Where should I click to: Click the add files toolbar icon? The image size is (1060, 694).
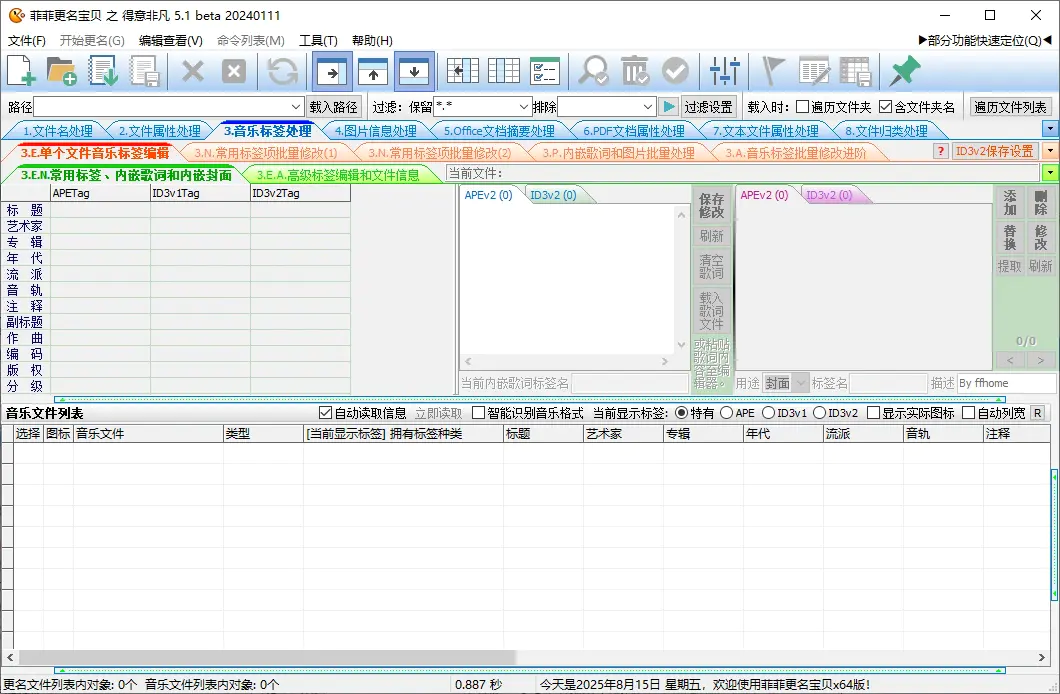[20, 71]
